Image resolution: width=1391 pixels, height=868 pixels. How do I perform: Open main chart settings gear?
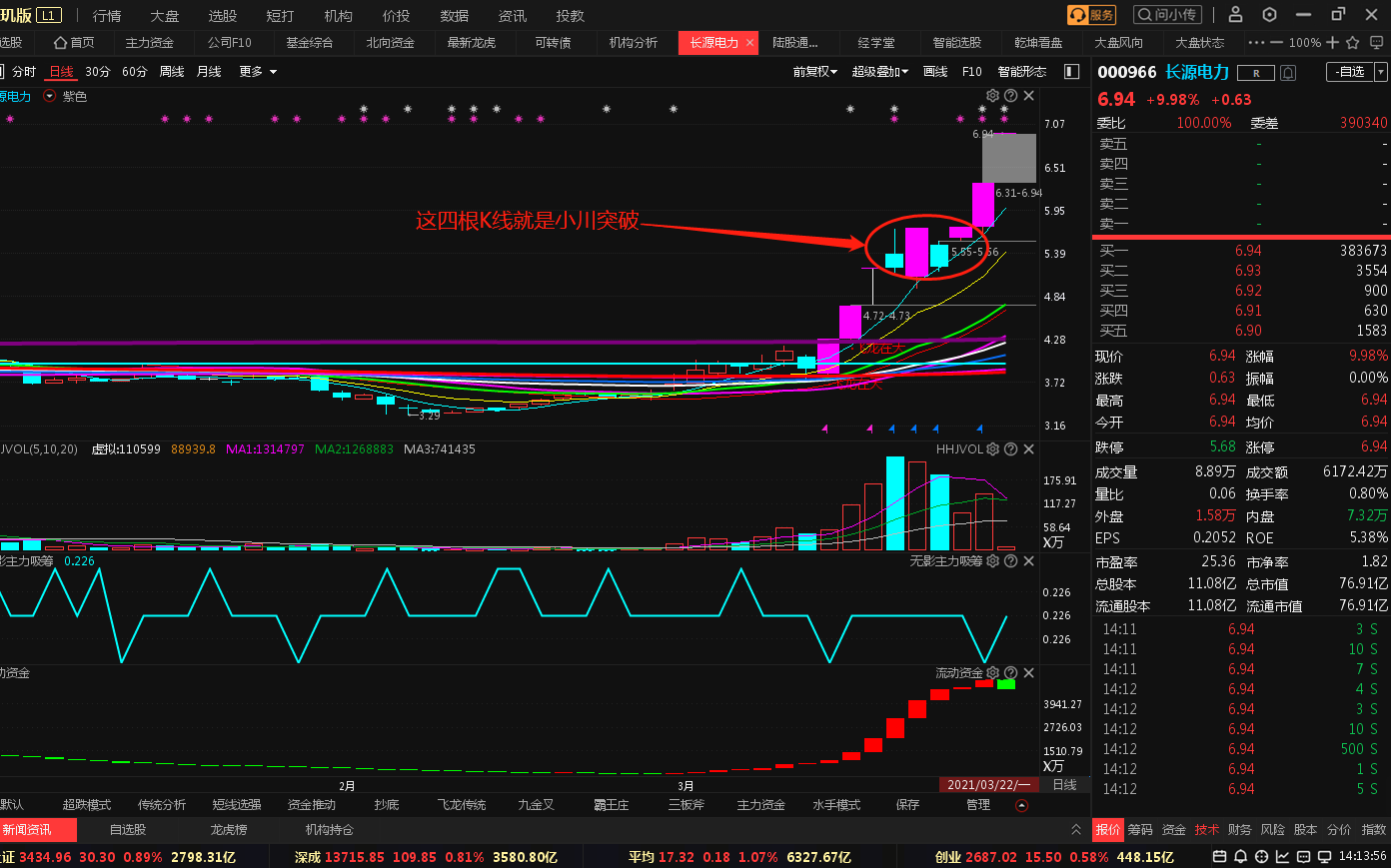992,96
